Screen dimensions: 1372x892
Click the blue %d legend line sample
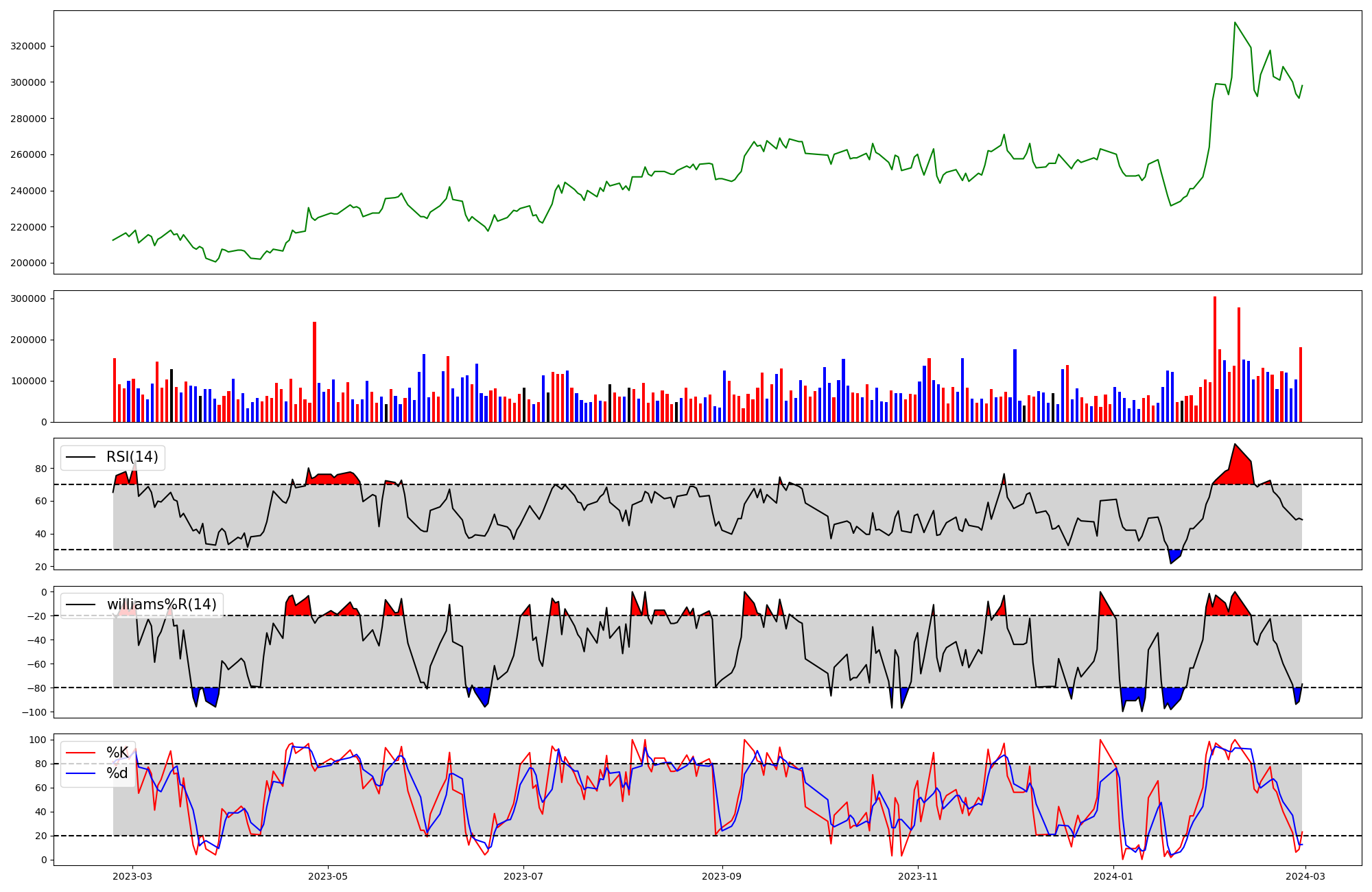pos(80,773)
